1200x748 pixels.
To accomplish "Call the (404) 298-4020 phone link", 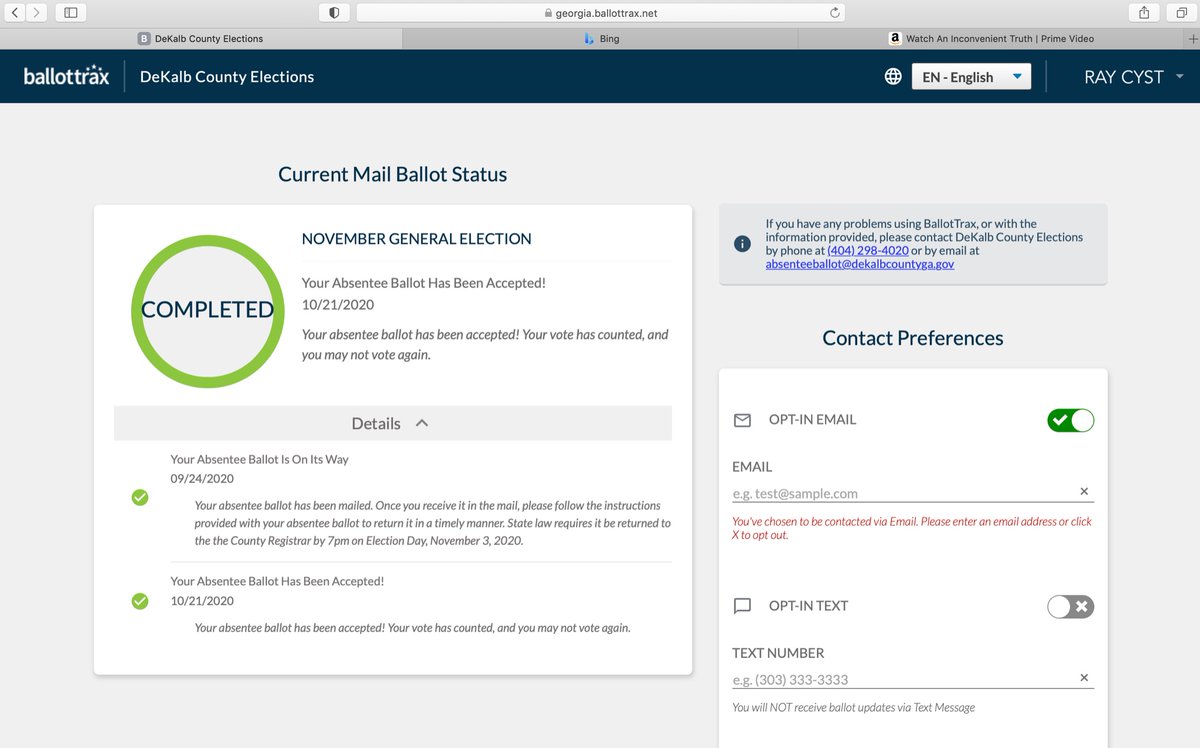I will pyautogui.click(x=868, y=251).
